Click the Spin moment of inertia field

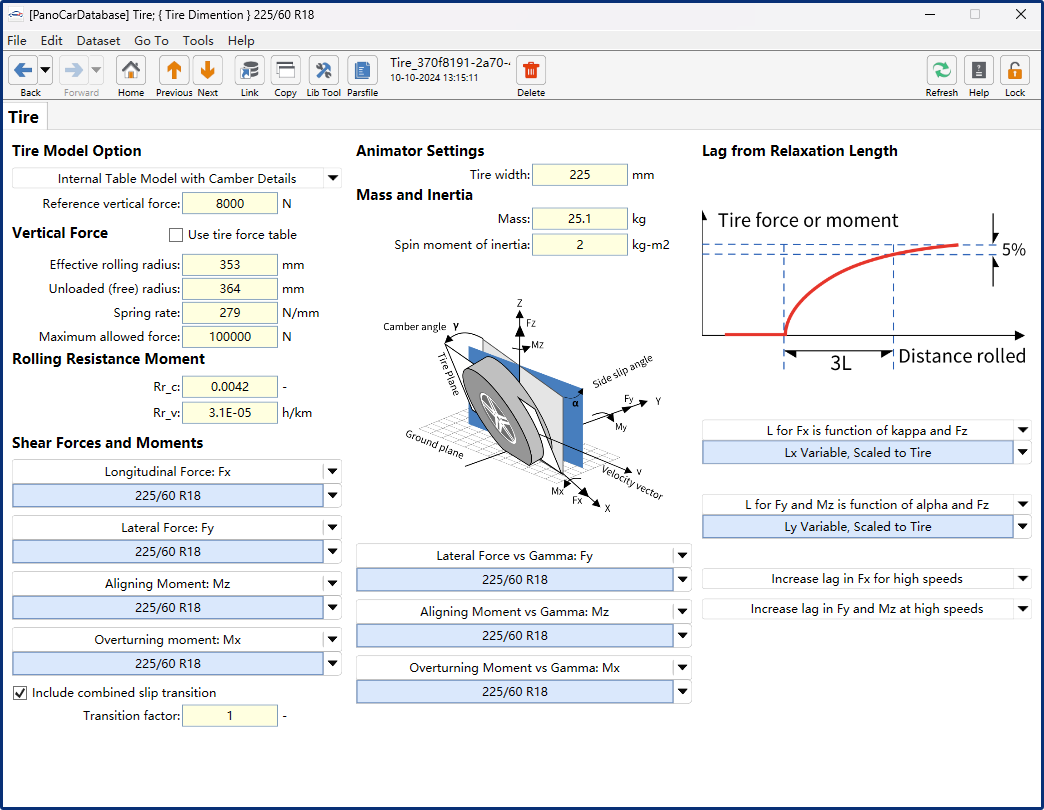[579, 245]
